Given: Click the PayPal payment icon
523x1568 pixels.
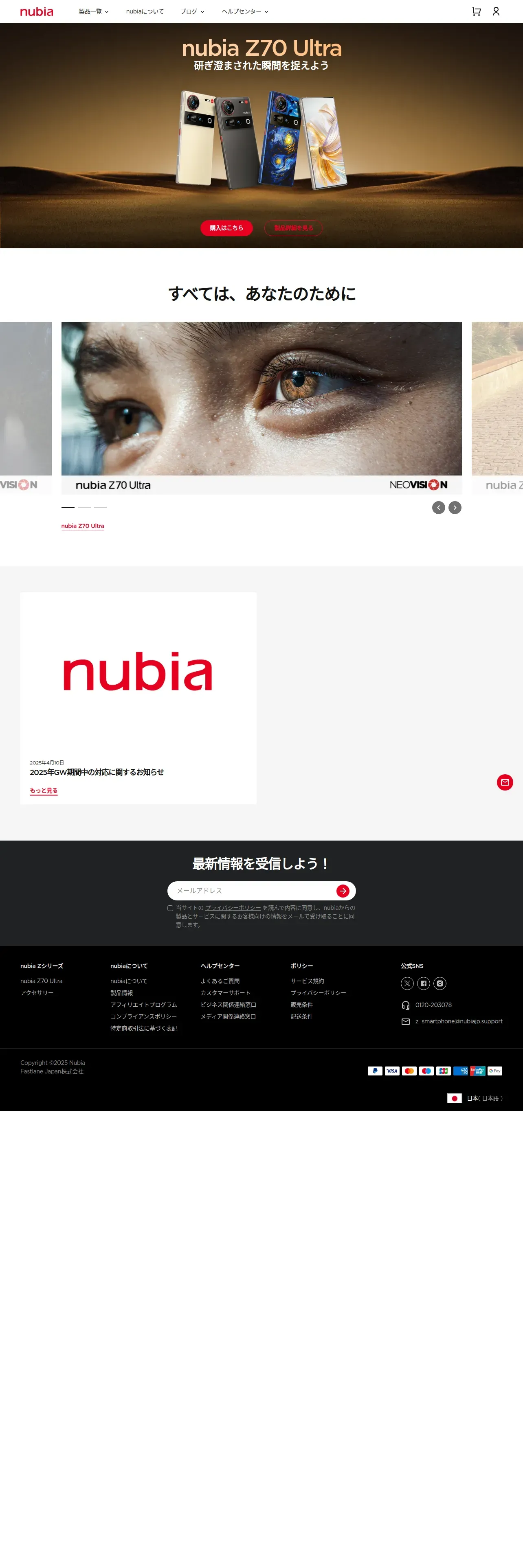Looking at the screenshot, I should pyautogui.click(x=375, y=1071).
